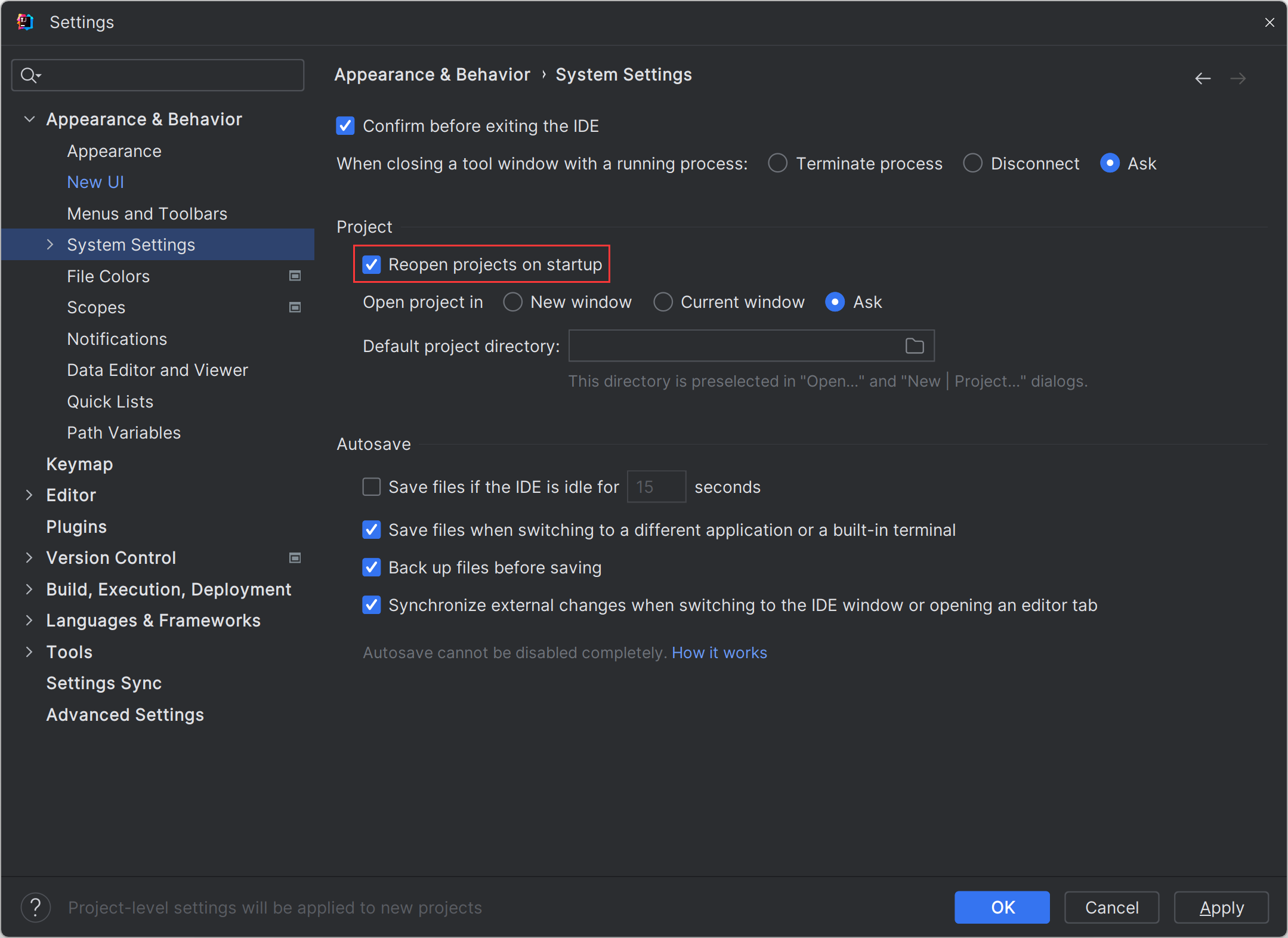Viewport: 1288px width, 938px height.
Task: Toggle Synchronize external changes checkbox
Action: [372, 605]
